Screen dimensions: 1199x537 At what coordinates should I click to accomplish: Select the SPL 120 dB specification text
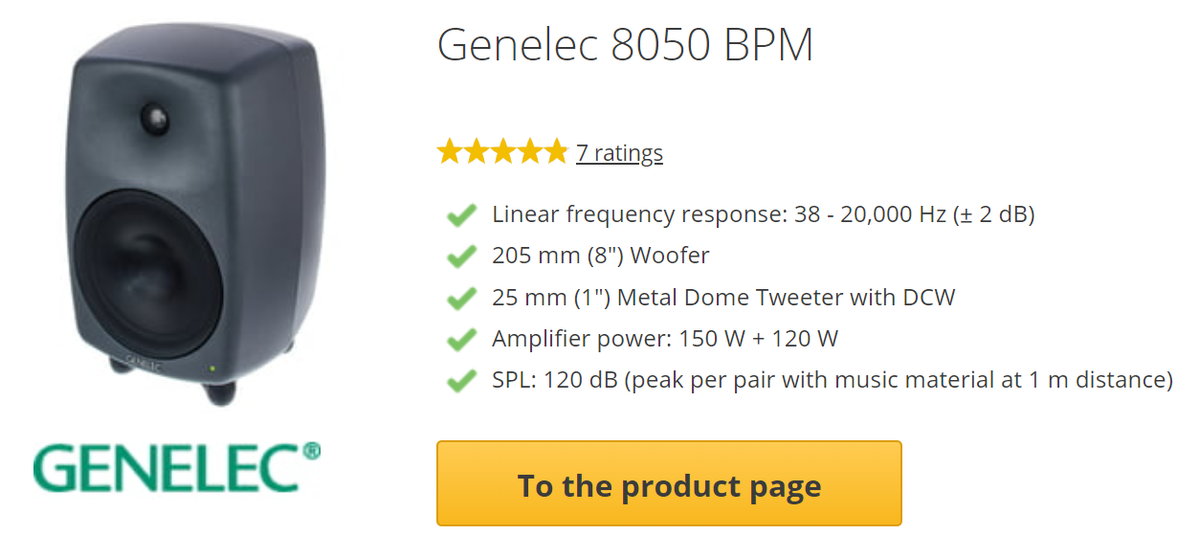831,380
